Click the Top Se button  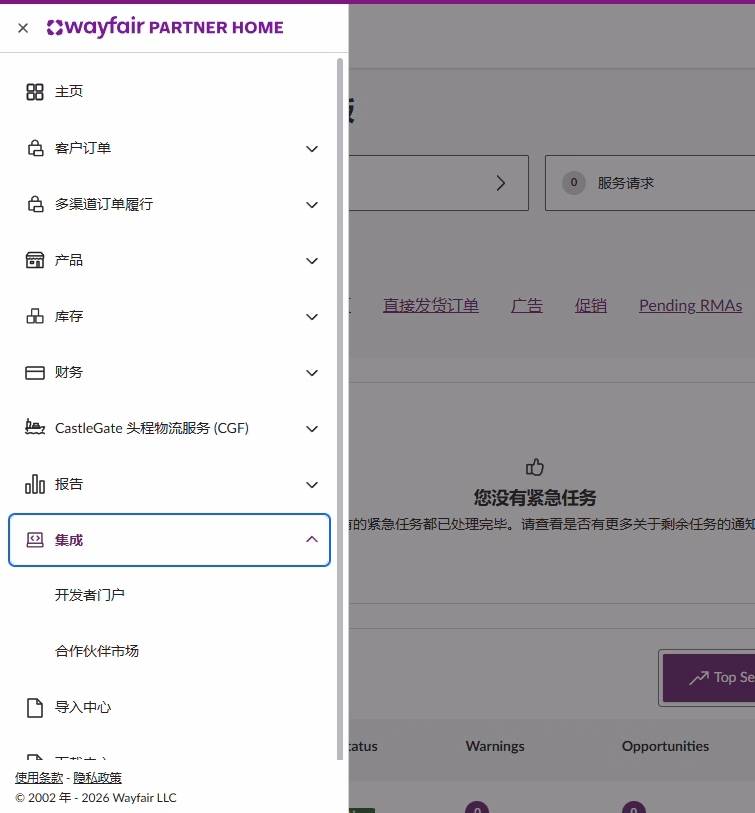pyautogui.click(x=709, y=678)
